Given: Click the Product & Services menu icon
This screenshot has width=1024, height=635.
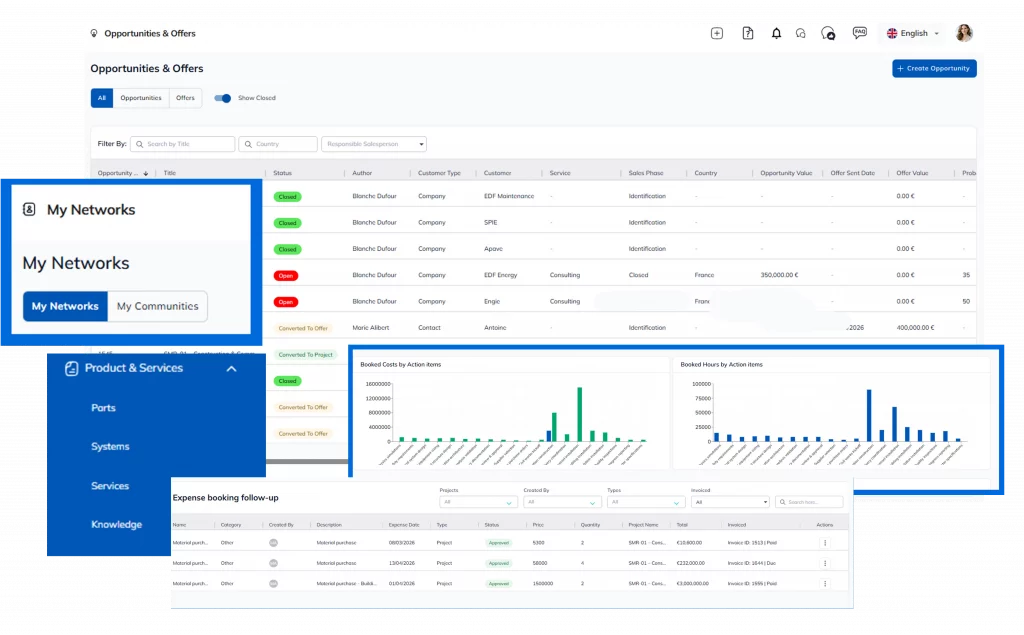Looking at the screenshot, I should tap(71, 368).
